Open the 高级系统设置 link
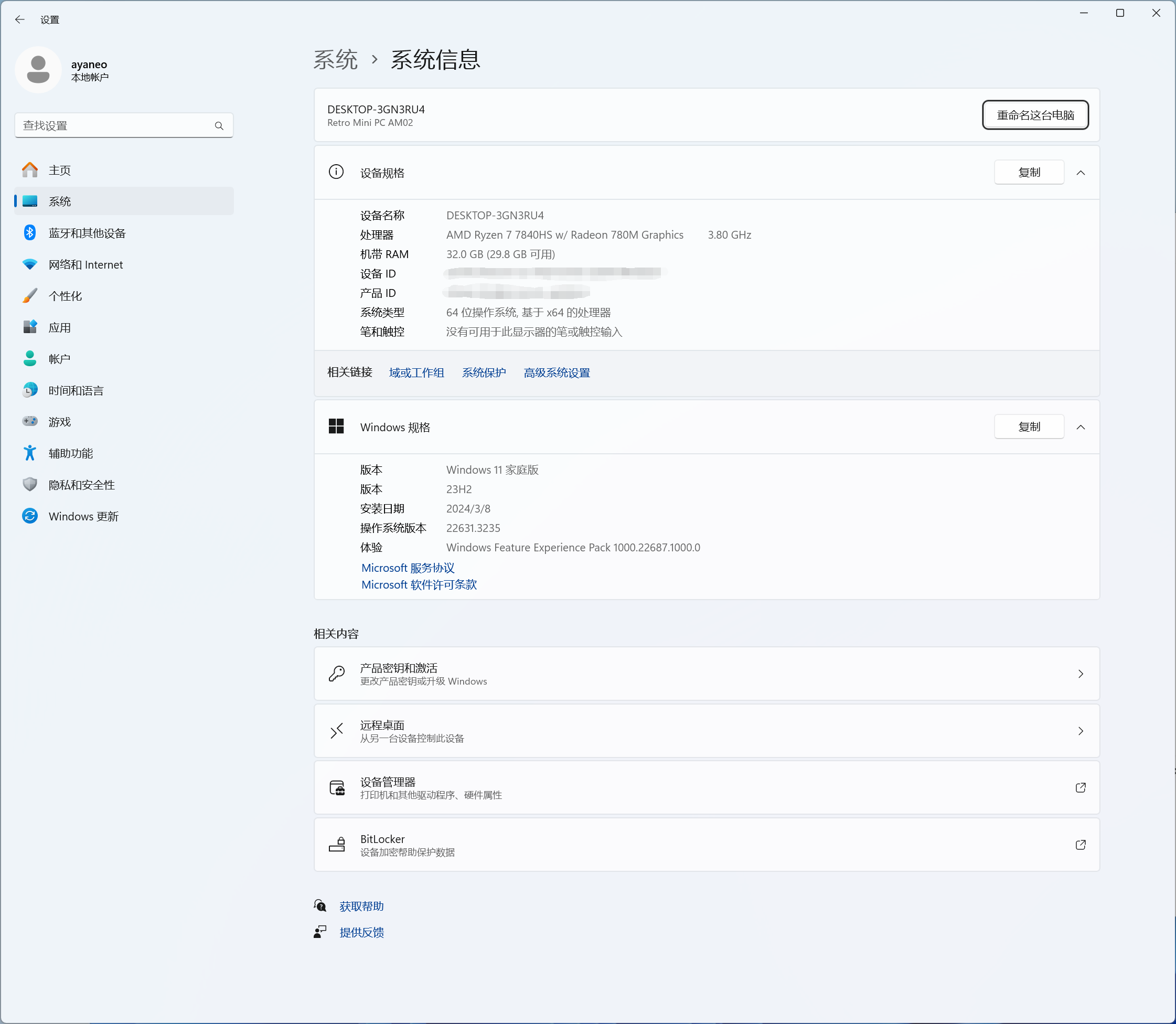The height and width of the screenshot is (1024, 1176). [557, 372]
